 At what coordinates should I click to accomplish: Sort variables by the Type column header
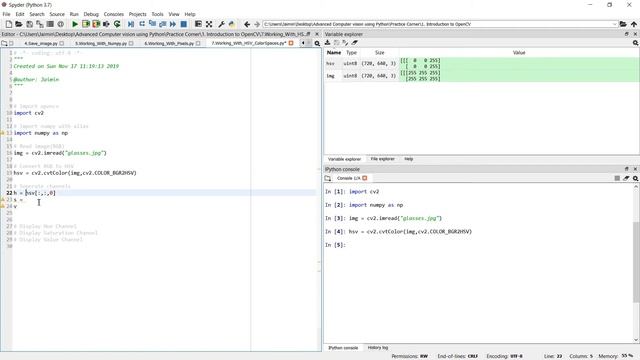tap(351, 53)
